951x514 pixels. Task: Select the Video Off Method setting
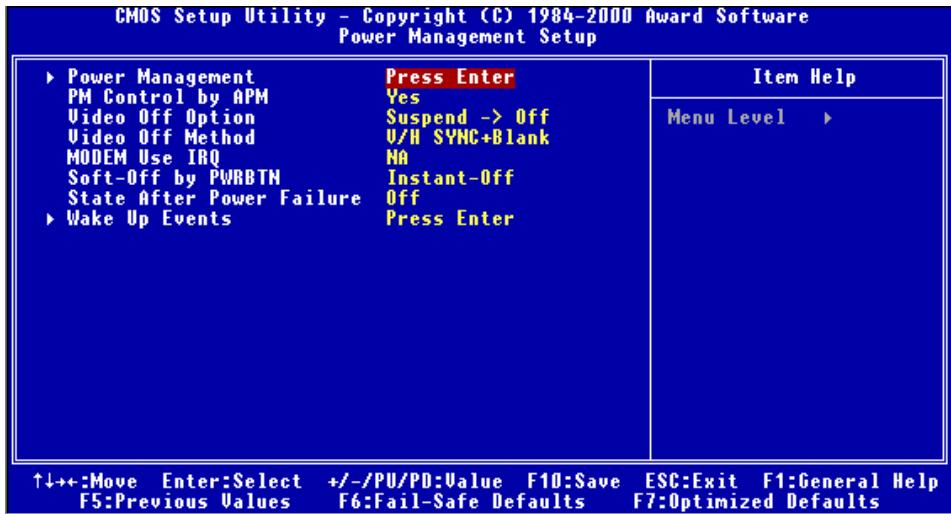pyautogui.click(x=161, y=137)
